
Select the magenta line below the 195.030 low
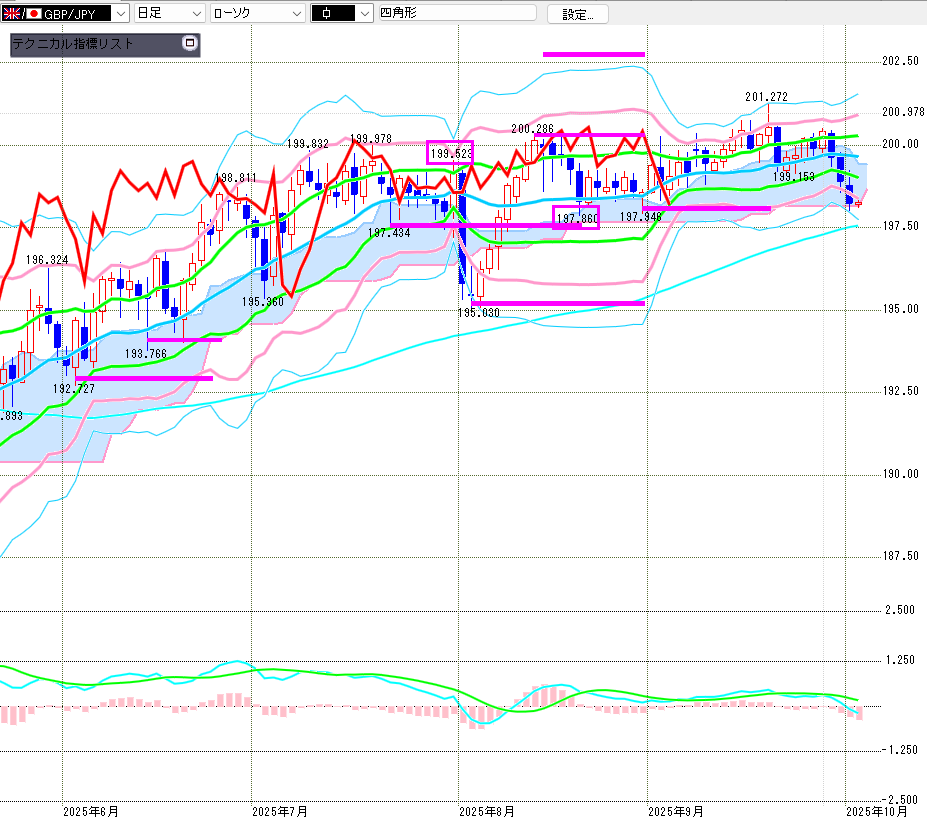pos(557,303)
